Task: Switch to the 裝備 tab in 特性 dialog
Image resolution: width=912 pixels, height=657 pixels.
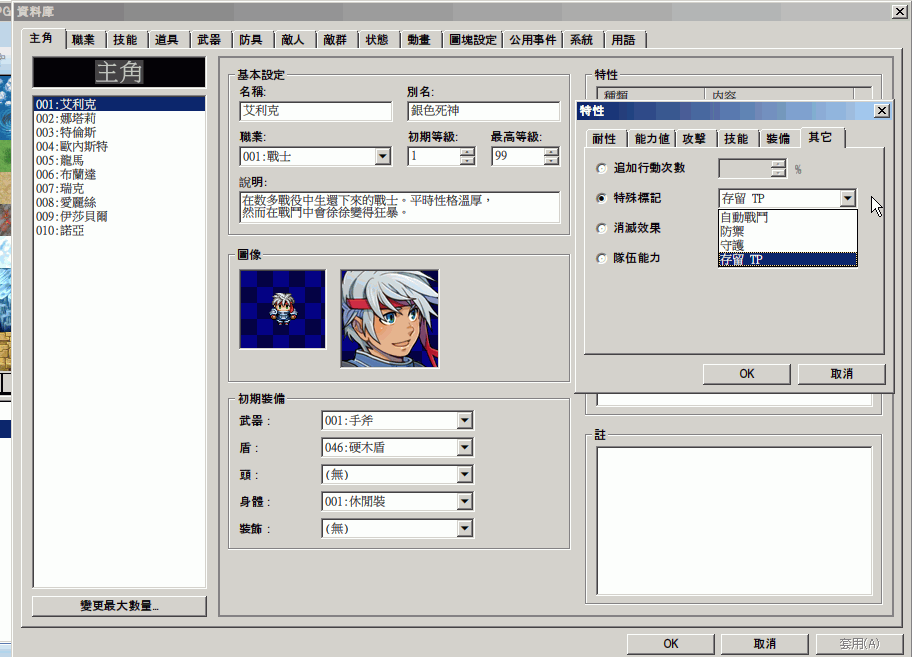Action: 778,138
